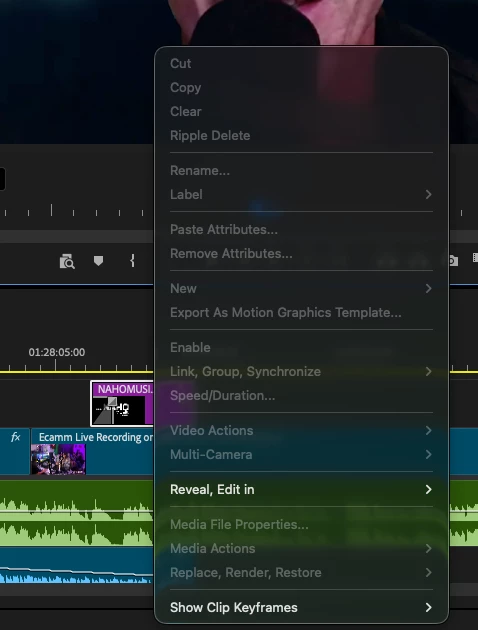Image resolution: width=478 pixels, height=630 pixels.
Task: Choose Speed/Duration... menu entry
Action: (x=223, y=395)
